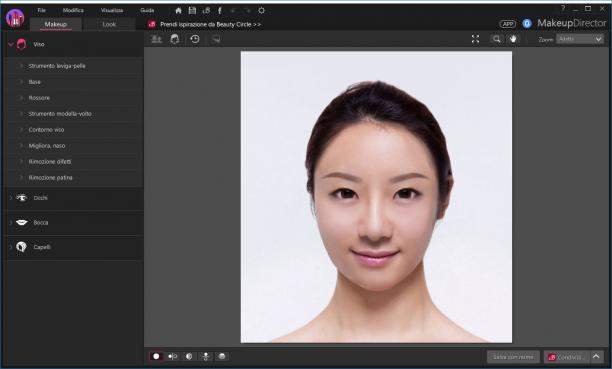Viewport: 612px width, 369px height.
Task: Click the Redo arrow icon
Action: (247, 11)
